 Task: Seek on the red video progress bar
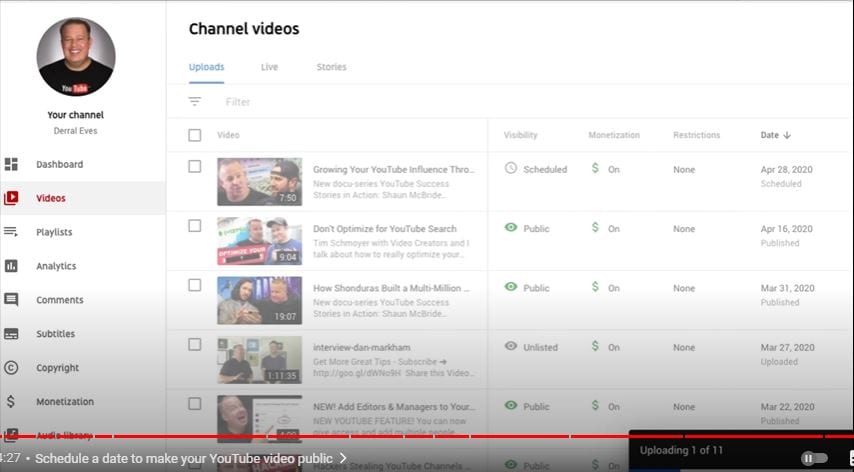click(427, 436)
